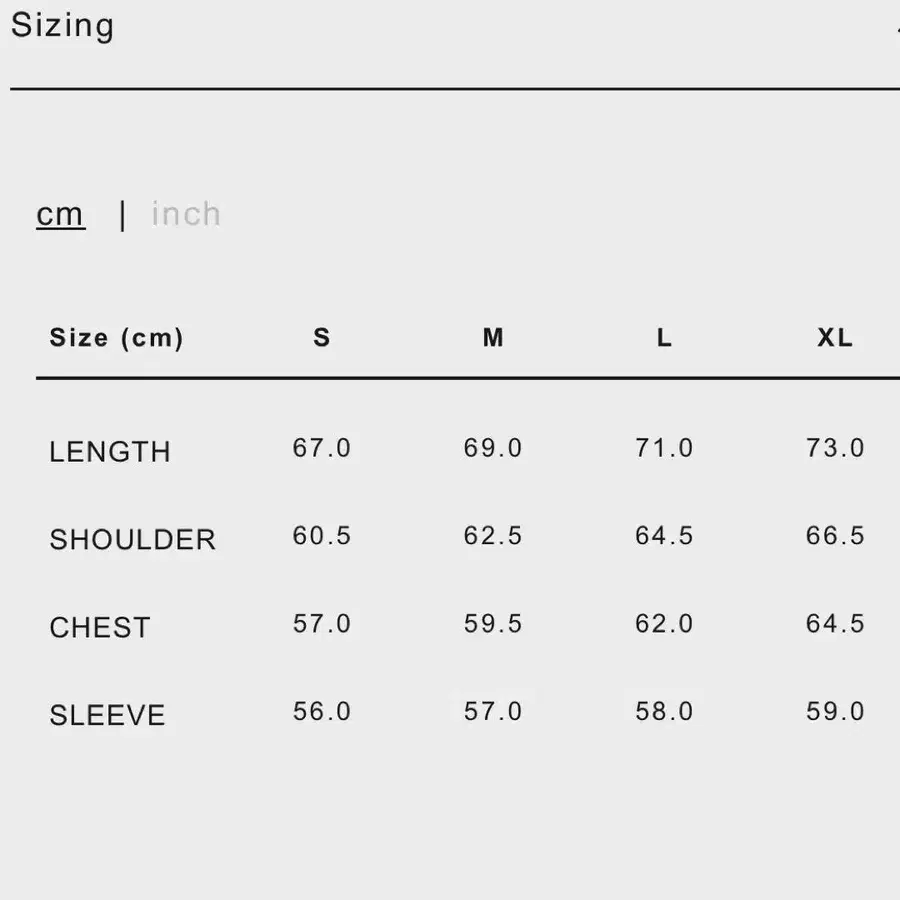Click the 62.5 shoulder value for M
The width and height of the screenshot is (900, 900).
(x=493, y=536)
